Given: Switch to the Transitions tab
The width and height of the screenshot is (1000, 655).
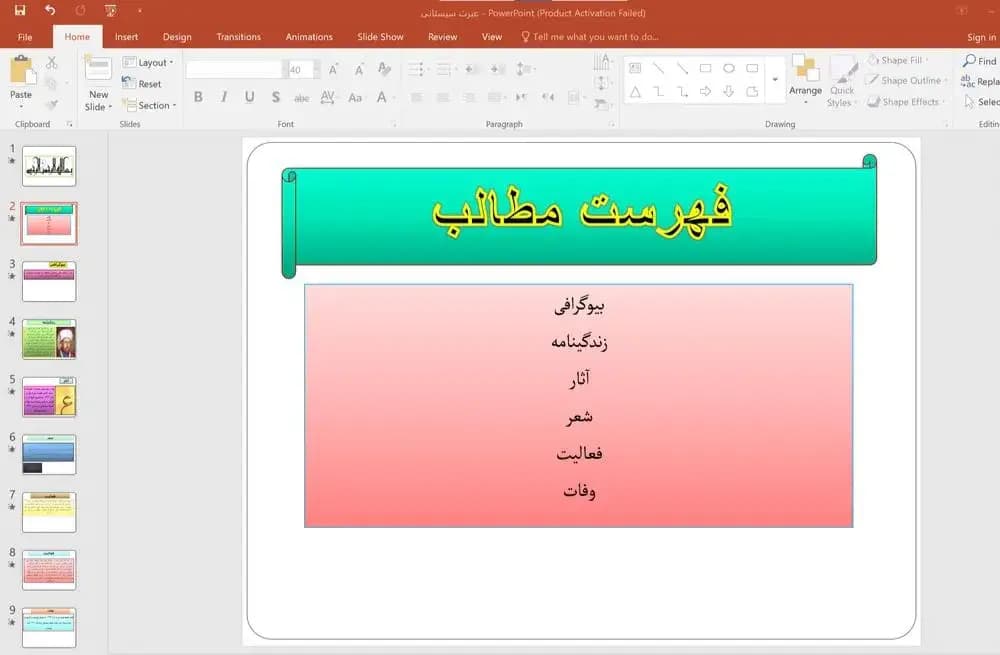Looking at the screenshot, I should coord(239,37).
